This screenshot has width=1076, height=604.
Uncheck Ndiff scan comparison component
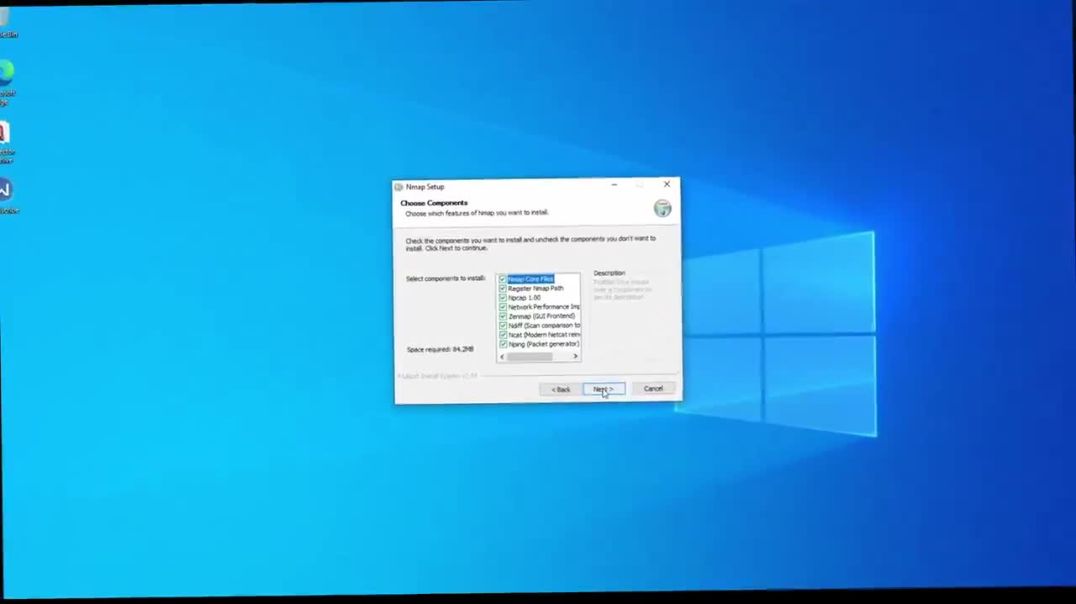503,325
